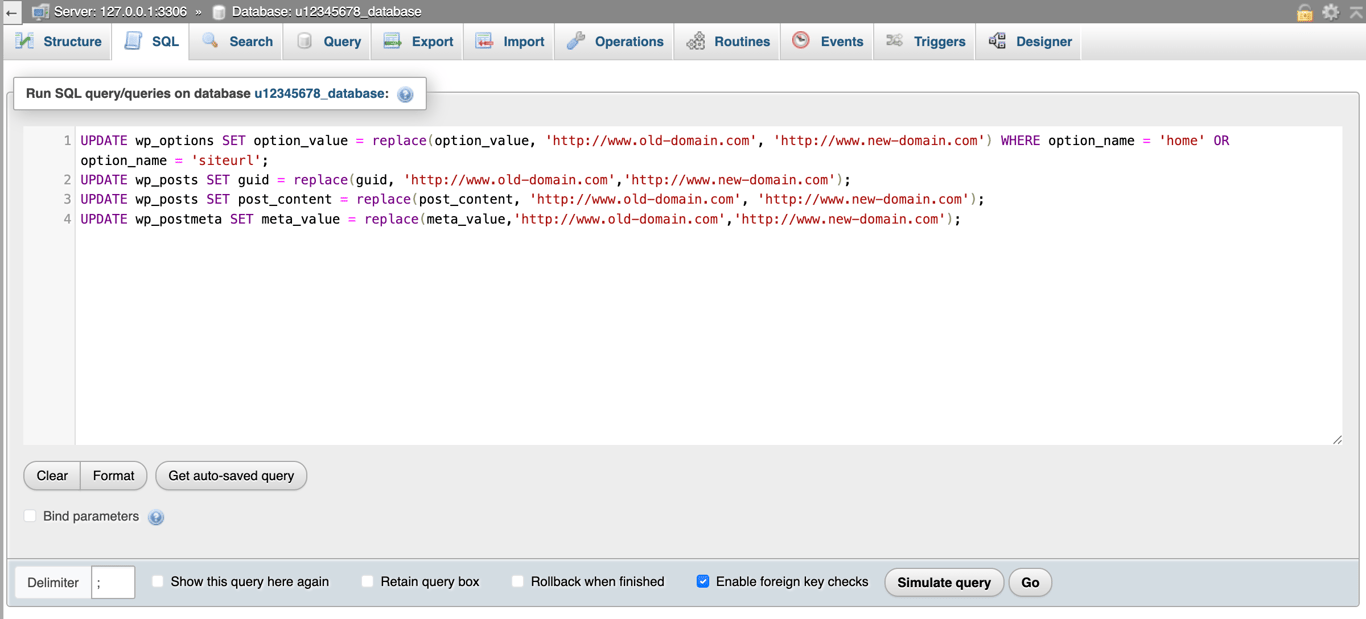Enable the Retain query box option
This screenshot has height=619, width=1366.
[x=367, y=580]
